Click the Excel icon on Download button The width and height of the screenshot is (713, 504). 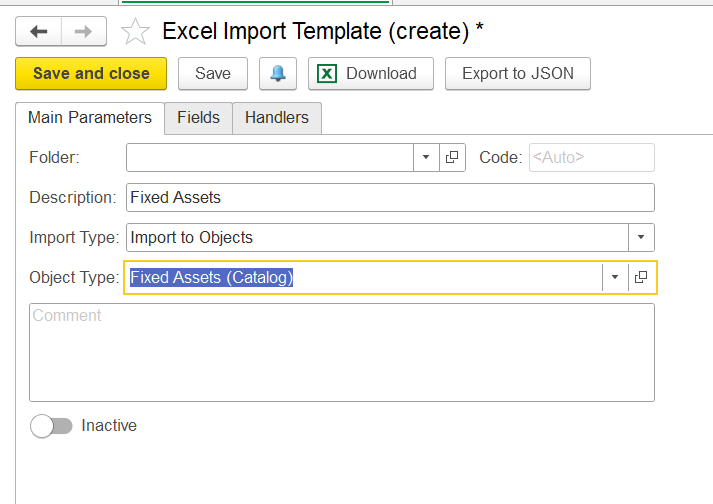click(x=327, y=73)
